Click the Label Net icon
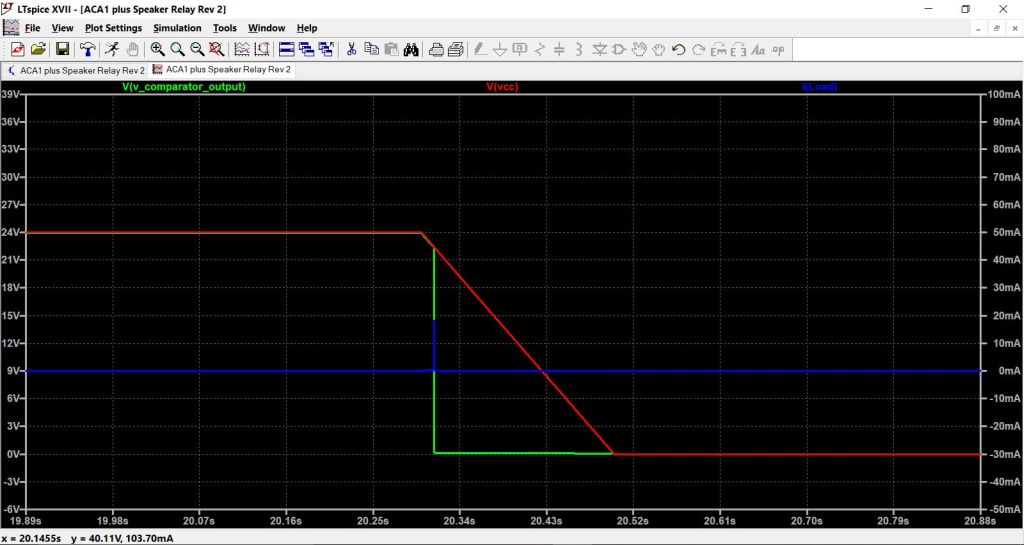1024x545 pixels. pos(520,50)
